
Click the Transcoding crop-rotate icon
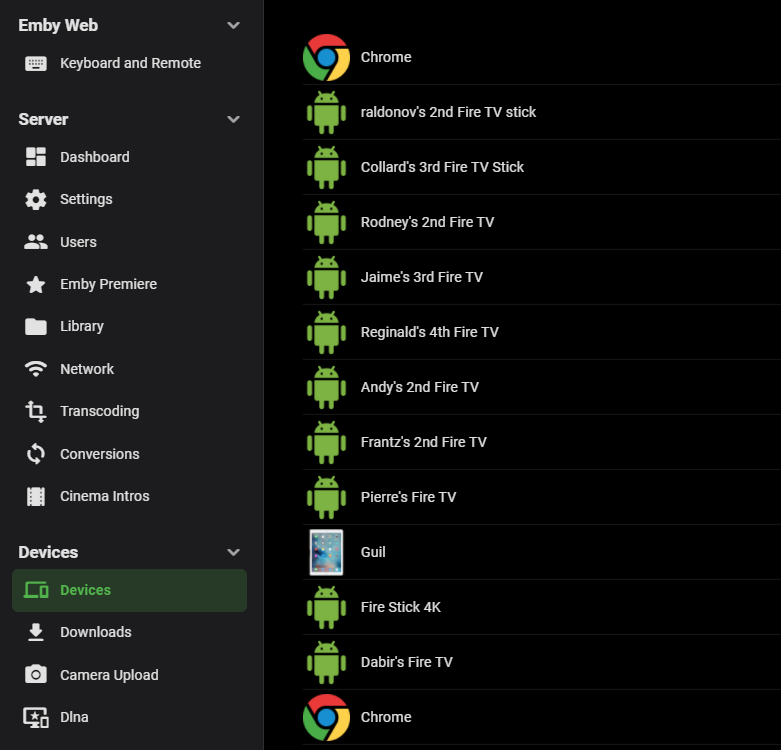tap(36, 411)
